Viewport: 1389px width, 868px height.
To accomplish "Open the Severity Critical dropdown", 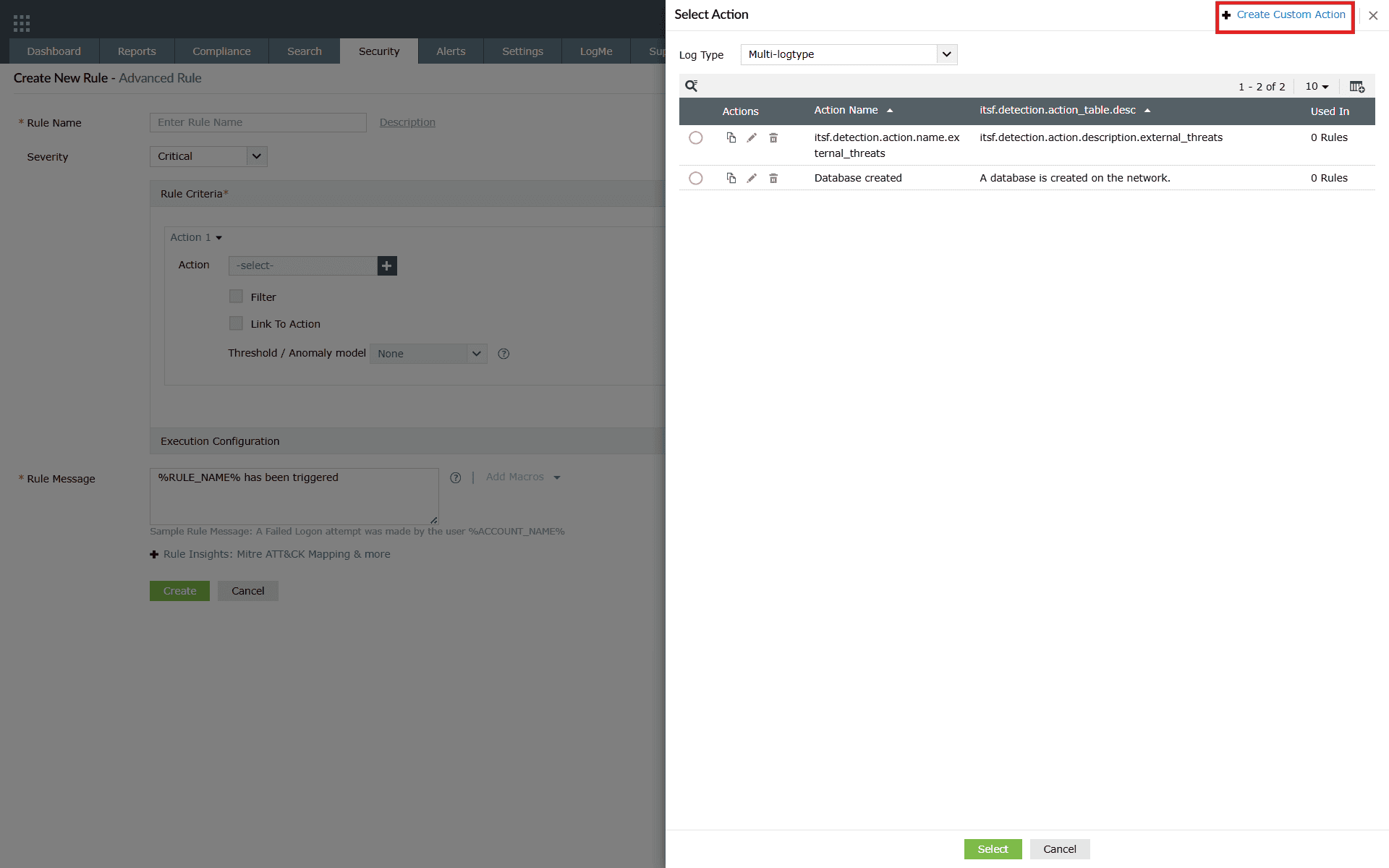I will (208, 156).
